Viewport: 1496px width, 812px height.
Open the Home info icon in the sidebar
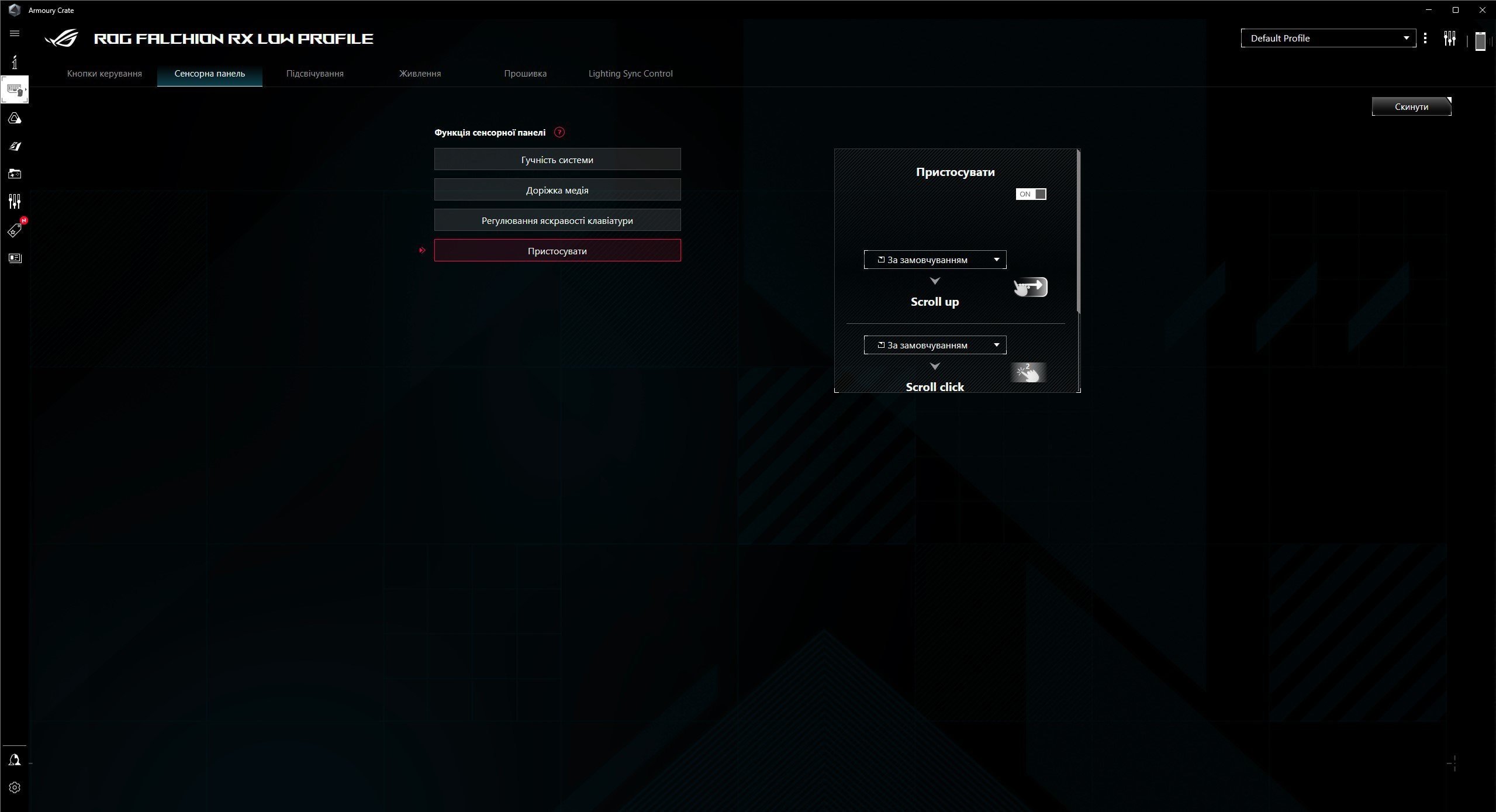coord(15,62)
